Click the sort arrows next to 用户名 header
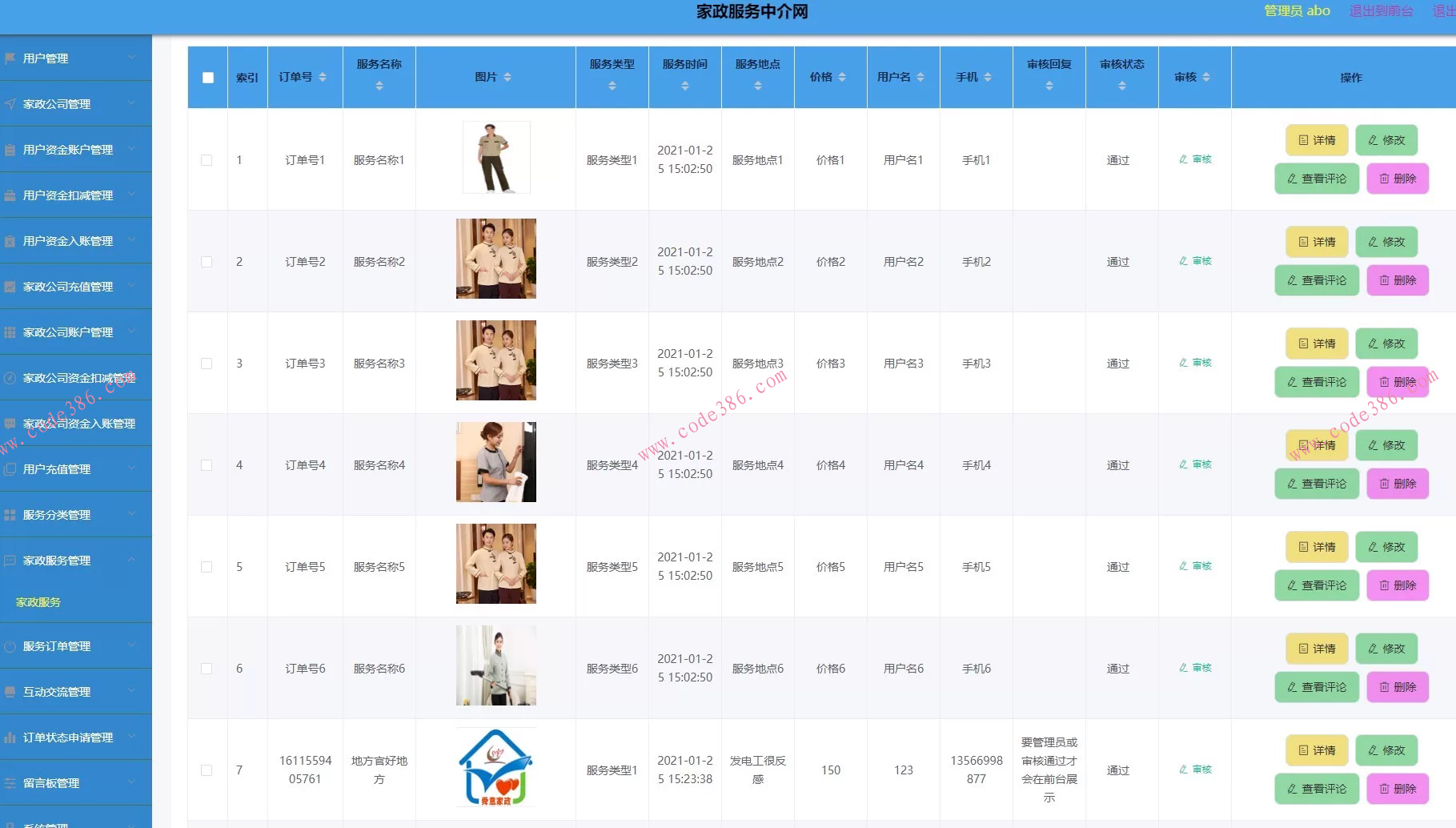The image size is (1456, 828). pos(921,77)
